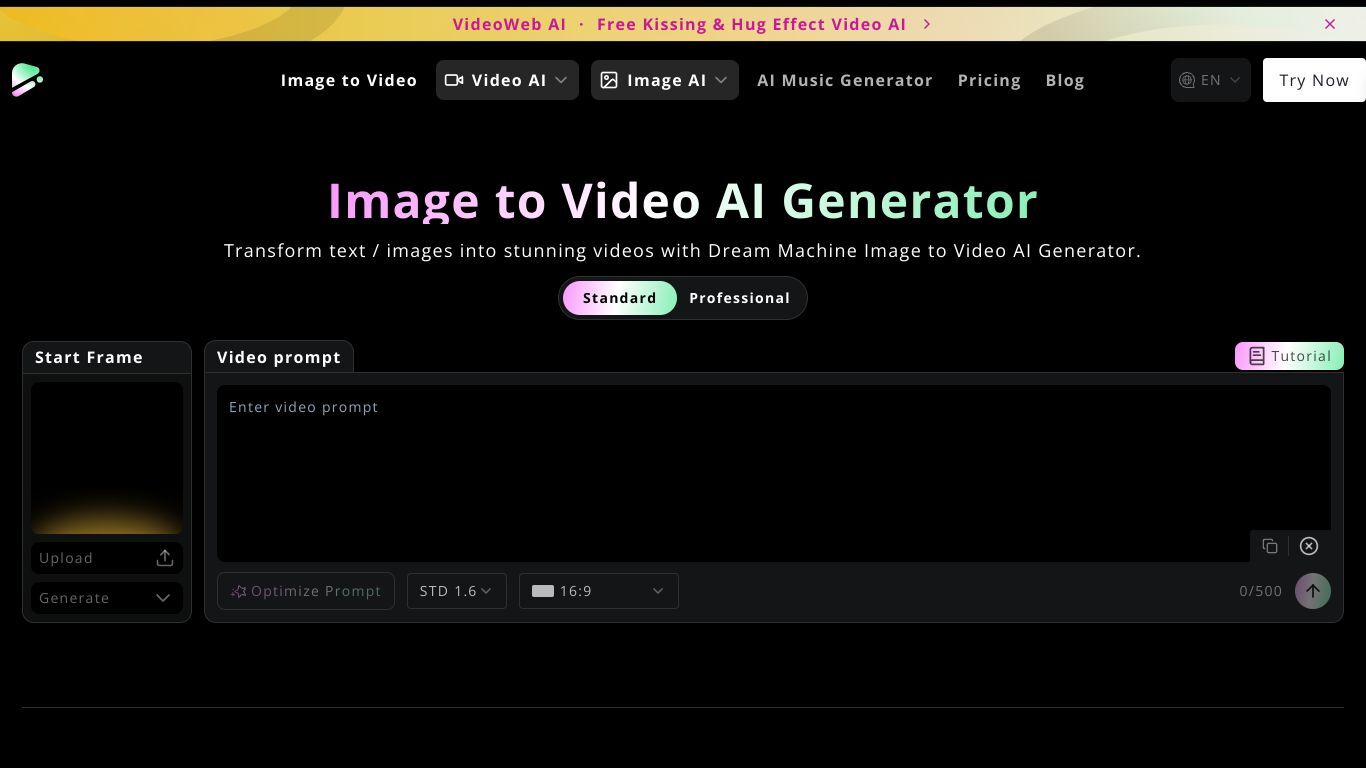Click the 0/500 character counter
Image resolution: width=1366 pixels, height=768 pixels.
pos(1260,591)
